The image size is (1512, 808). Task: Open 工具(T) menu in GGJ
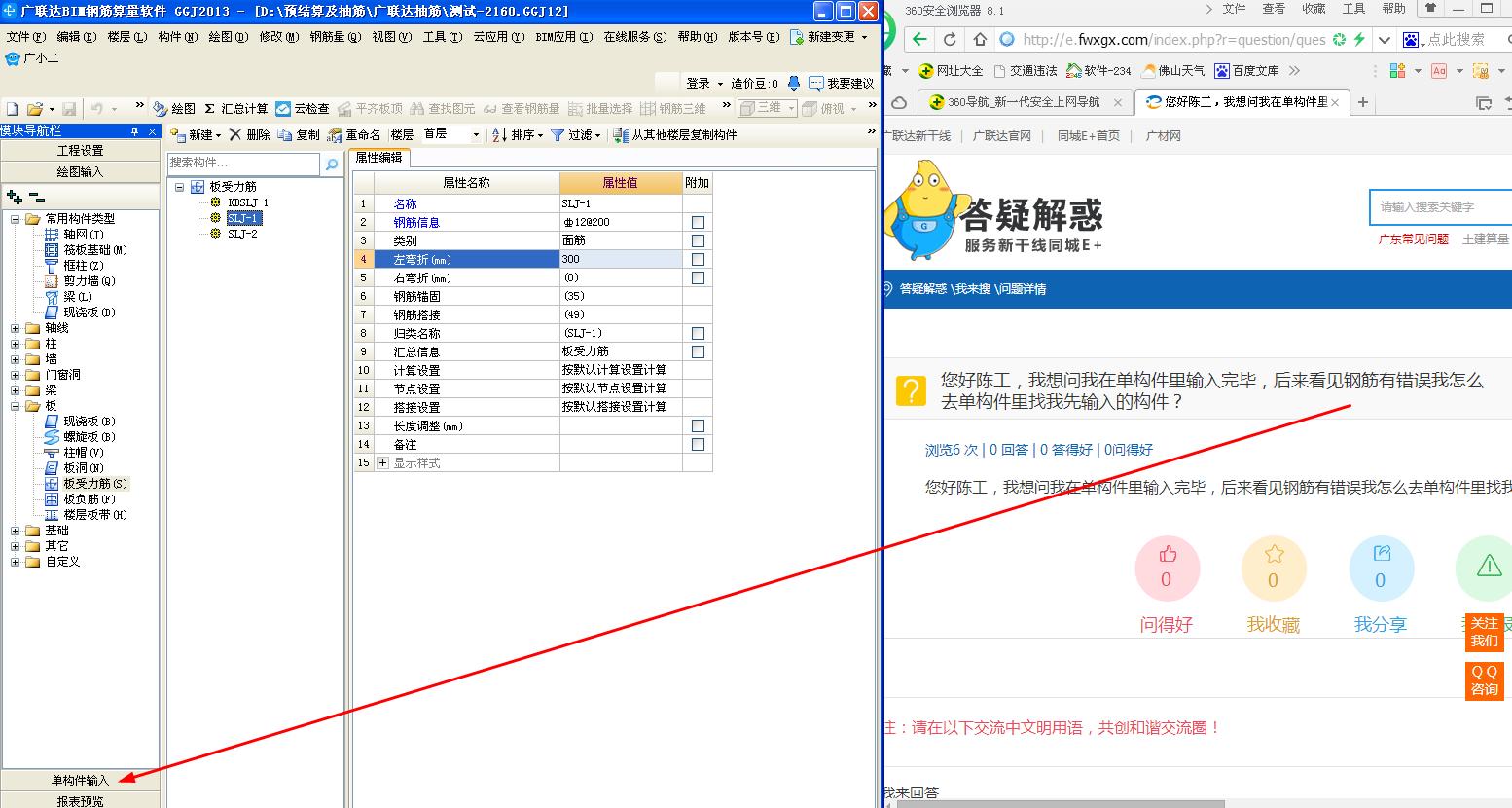443,37
